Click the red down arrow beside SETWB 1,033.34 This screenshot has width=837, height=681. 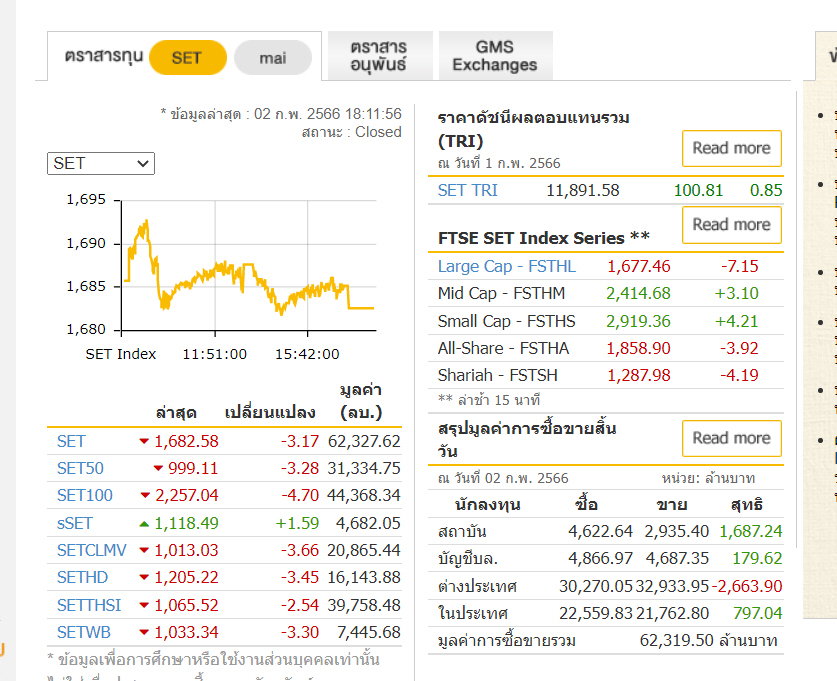coord(144,633)
